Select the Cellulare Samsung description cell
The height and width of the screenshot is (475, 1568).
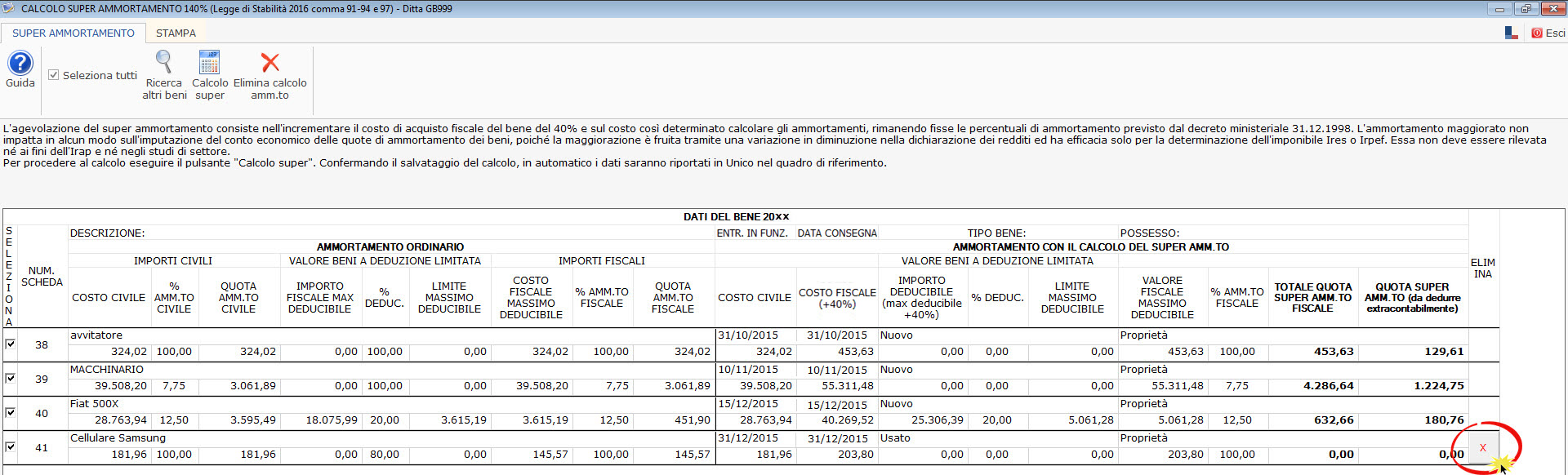coord(391,438)
